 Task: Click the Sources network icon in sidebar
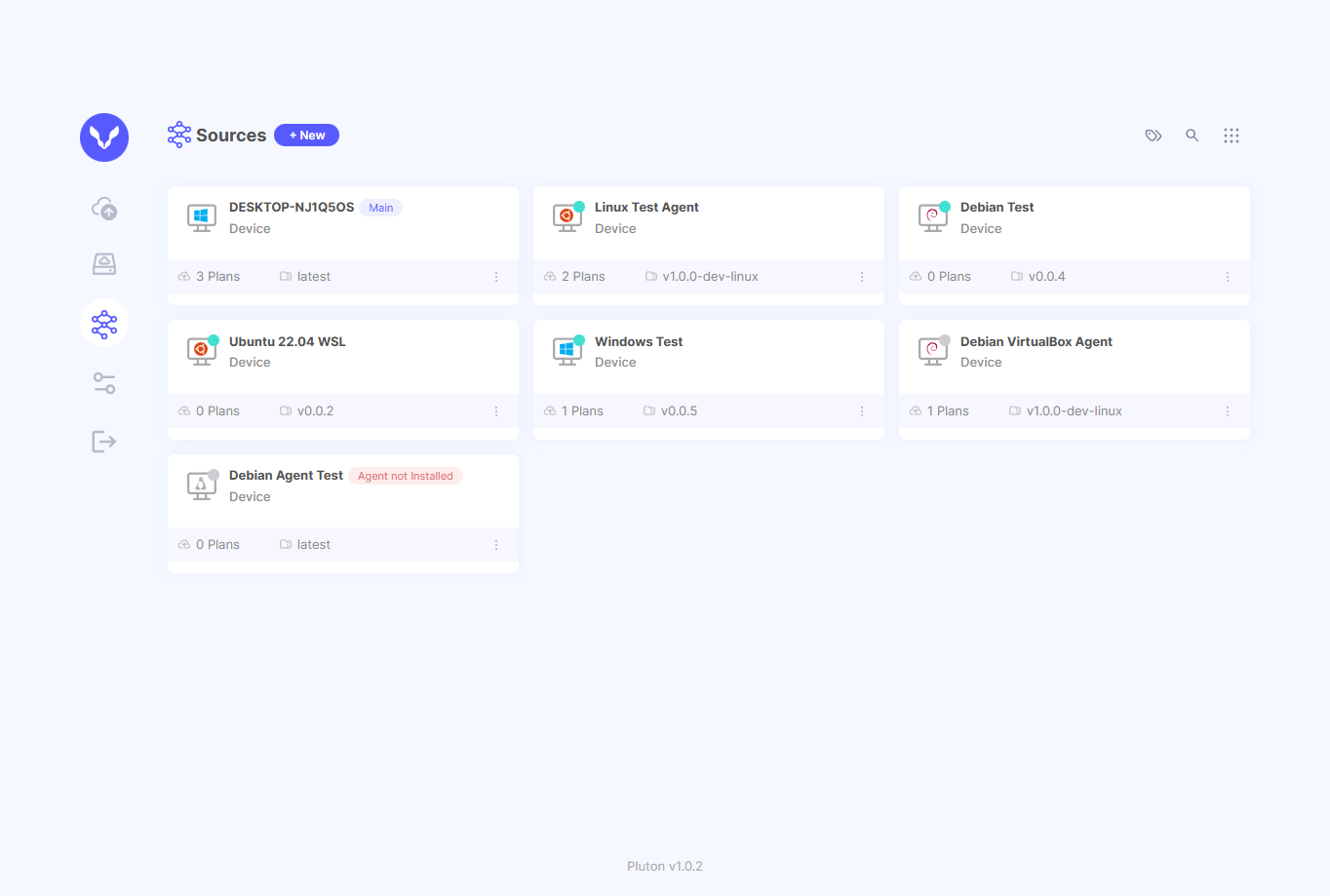103,324
